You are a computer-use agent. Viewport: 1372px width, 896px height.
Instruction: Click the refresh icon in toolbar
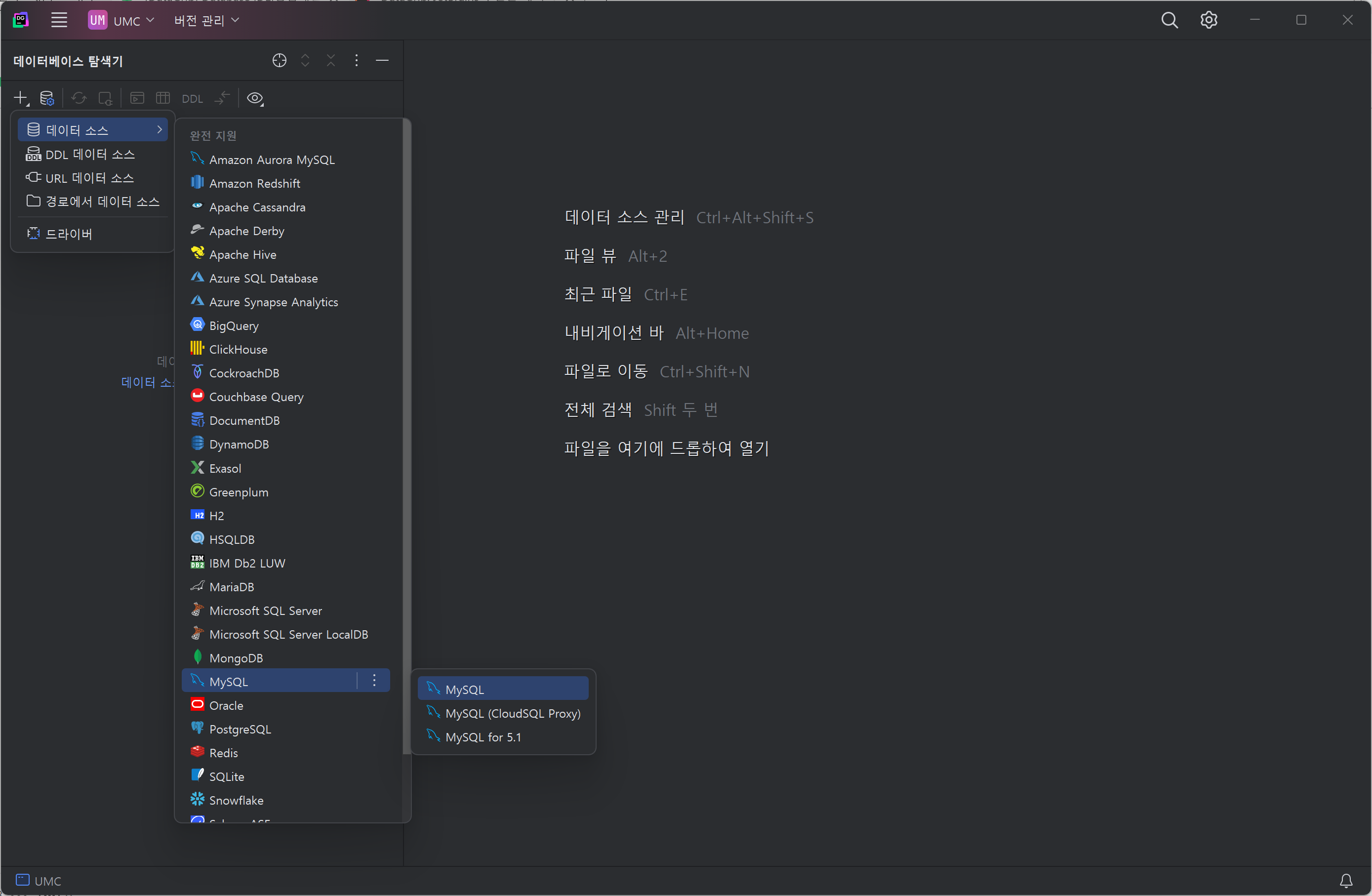(x=79, y=98)
